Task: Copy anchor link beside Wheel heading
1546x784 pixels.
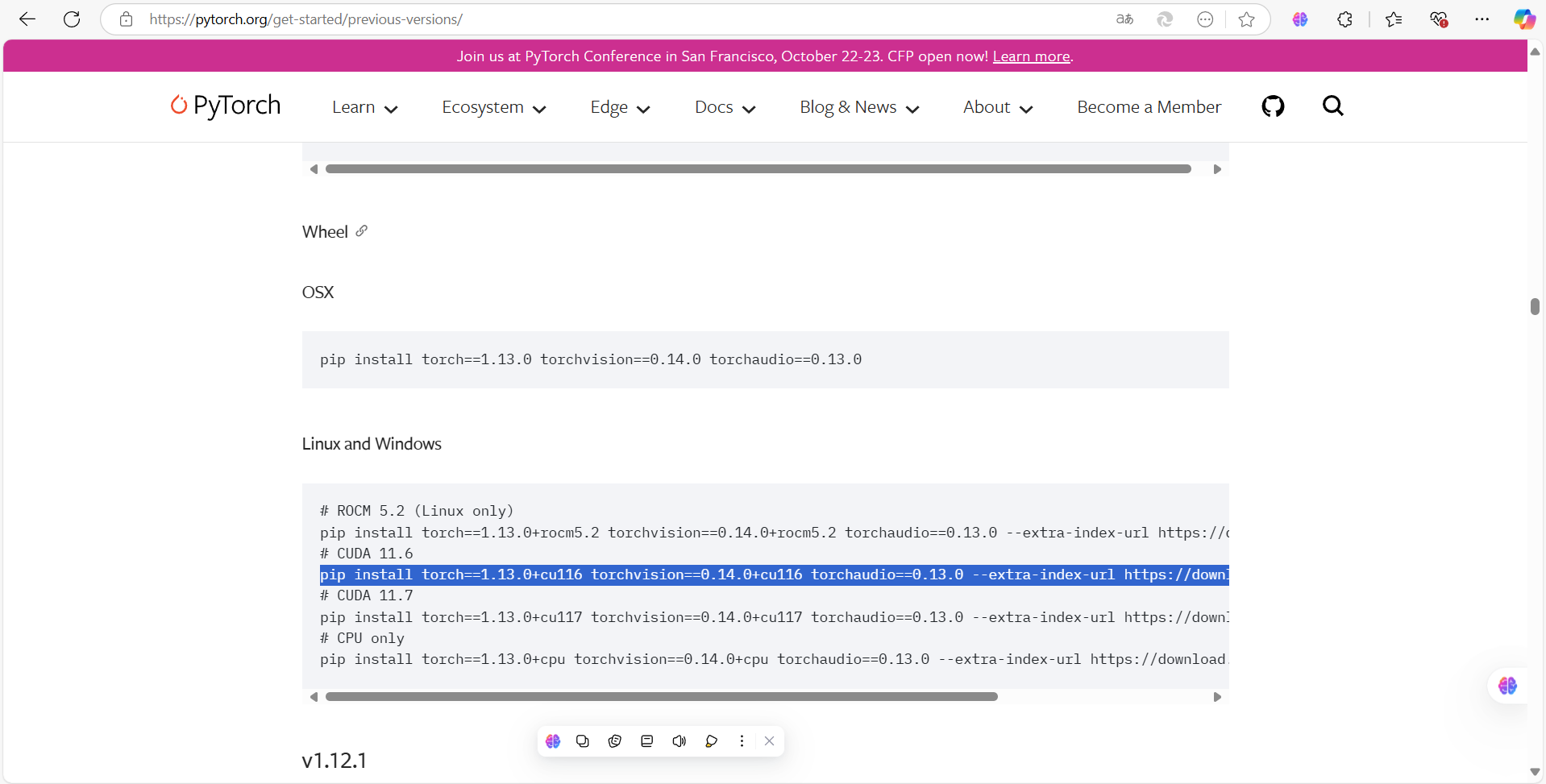Action: (362, 231)
